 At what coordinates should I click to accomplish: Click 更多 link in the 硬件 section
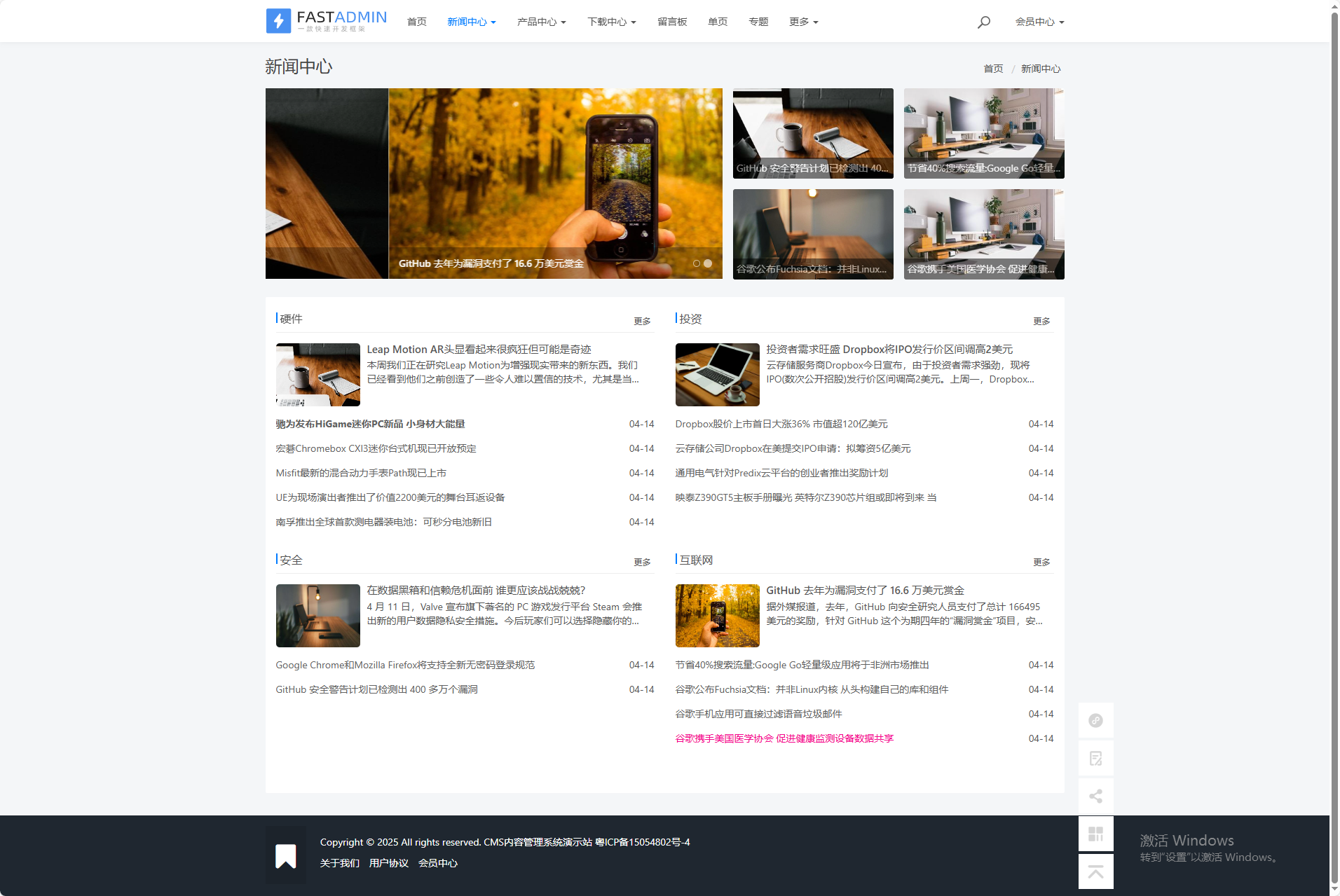(x=642, y=321)
